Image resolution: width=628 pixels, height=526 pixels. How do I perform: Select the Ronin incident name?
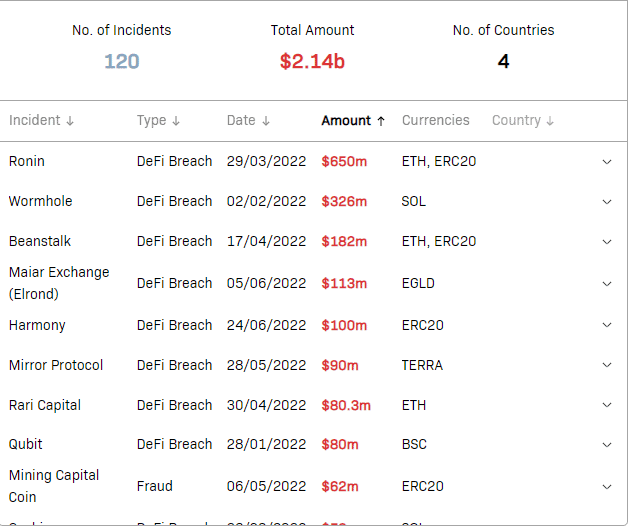[27, 161]
